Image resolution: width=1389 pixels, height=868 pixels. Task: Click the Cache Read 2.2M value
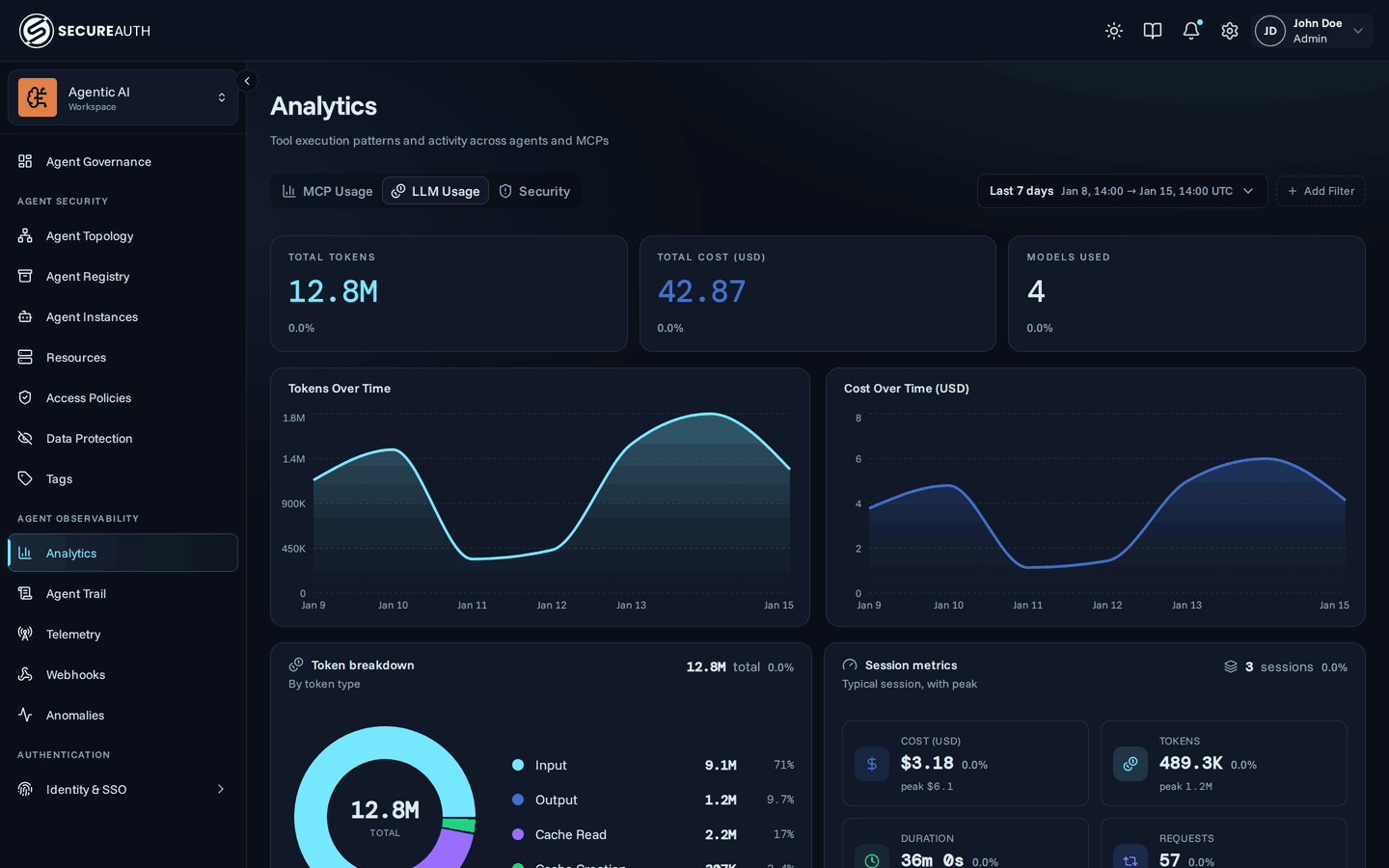click(721, 834)
